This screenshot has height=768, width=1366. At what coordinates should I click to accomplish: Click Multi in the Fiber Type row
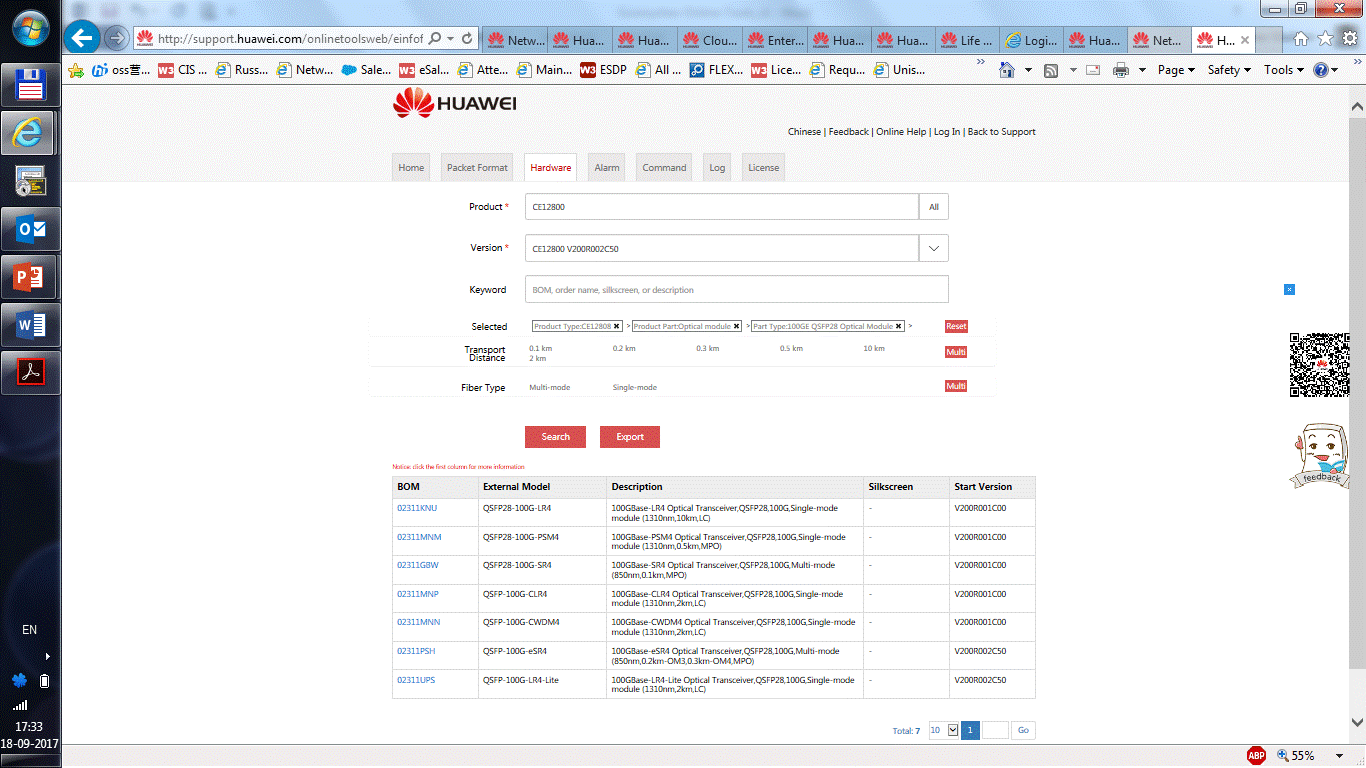(956, 386)
